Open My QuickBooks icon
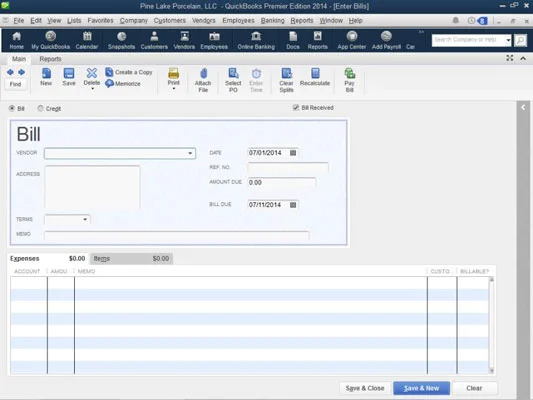Viewport: 533px width, 400px height. point(50,40)
